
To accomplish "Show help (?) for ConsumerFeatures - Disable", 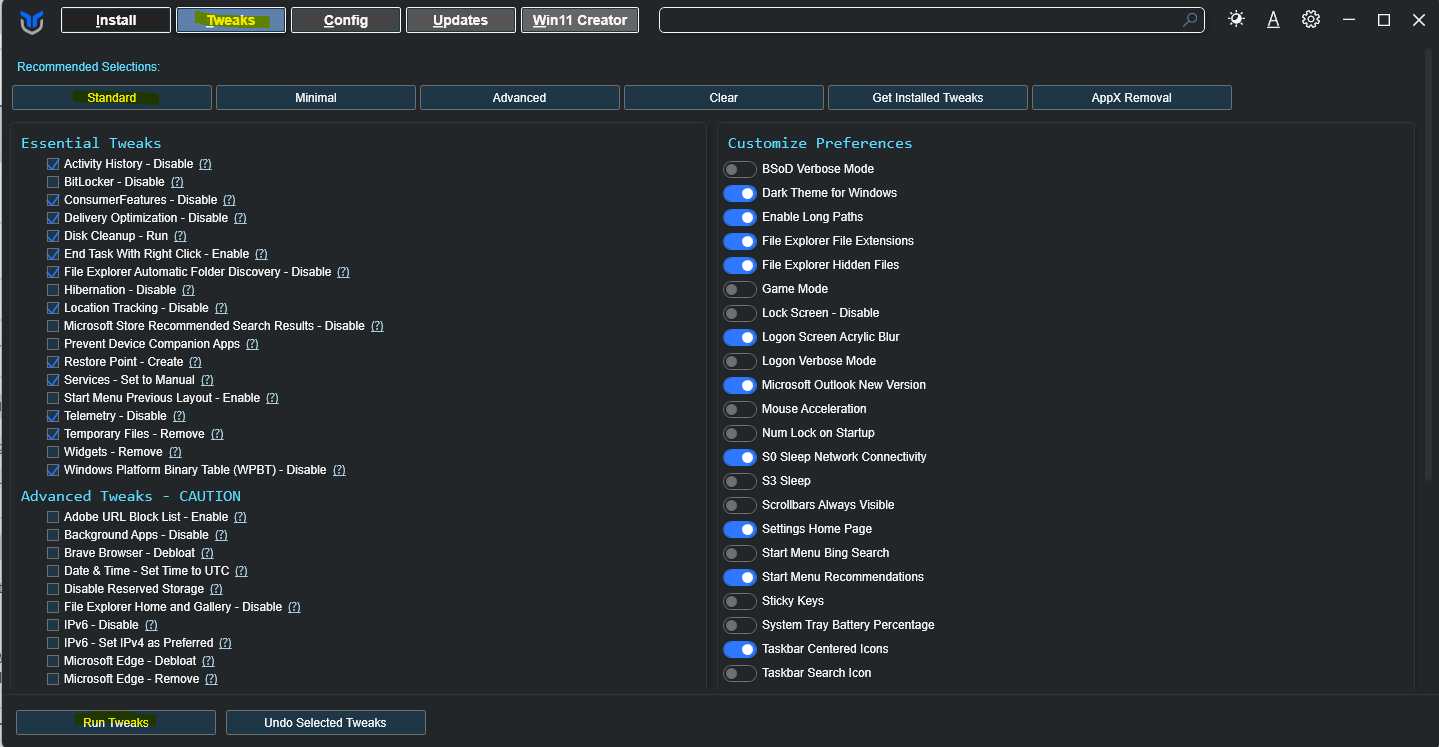I will [229, 200].
